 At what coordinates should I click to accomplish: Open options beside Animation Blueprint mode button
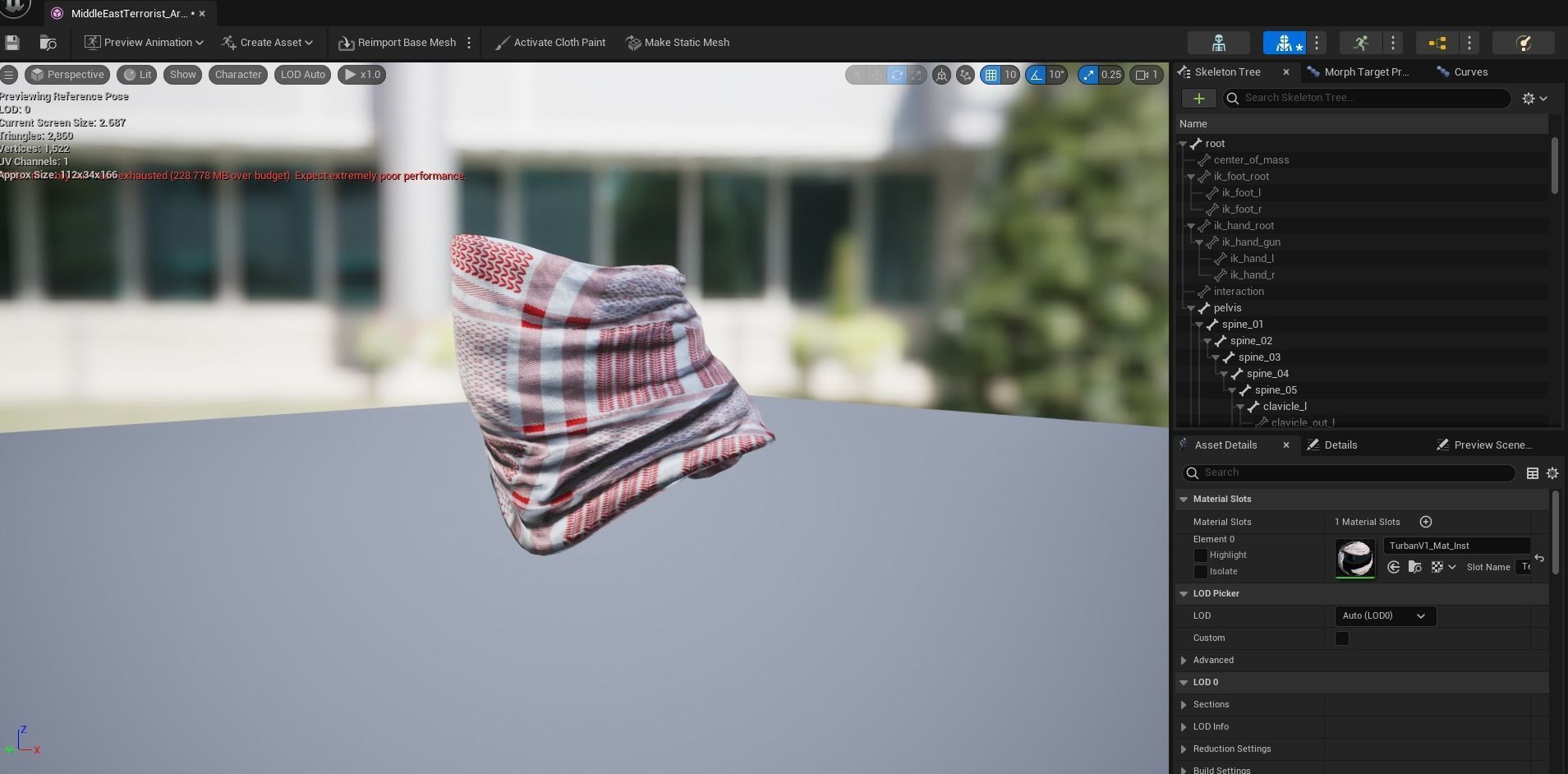click(x=1469, y=43)
